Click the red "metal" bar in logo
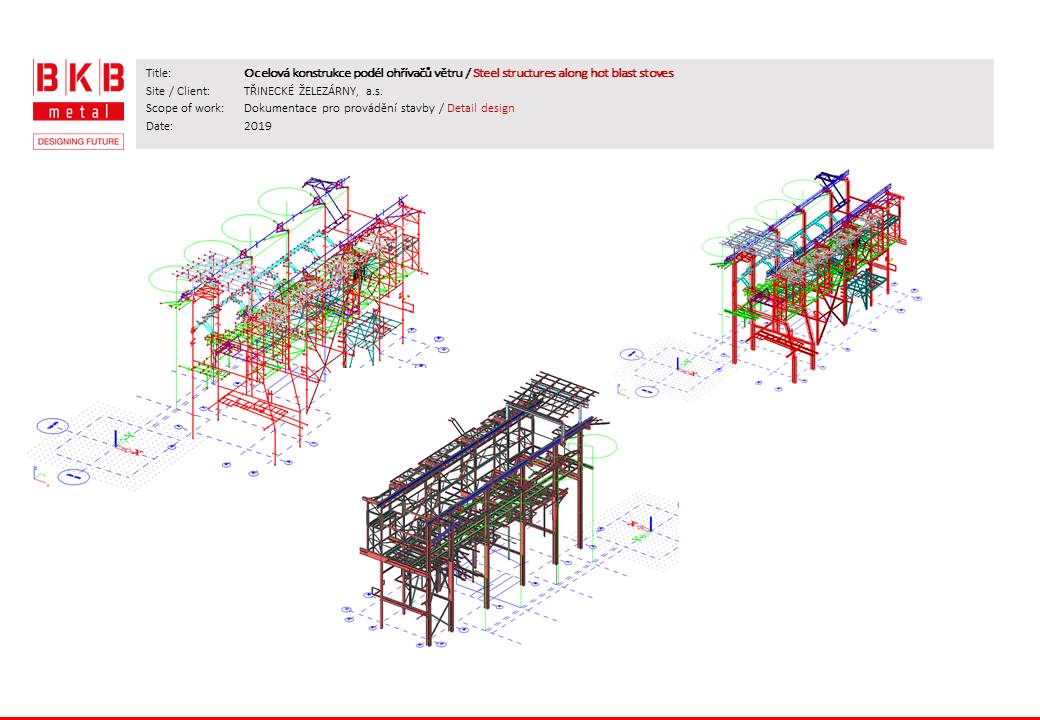Viewport: 1040px width, 720px height. pyautogui.click(x=79, y=112)
